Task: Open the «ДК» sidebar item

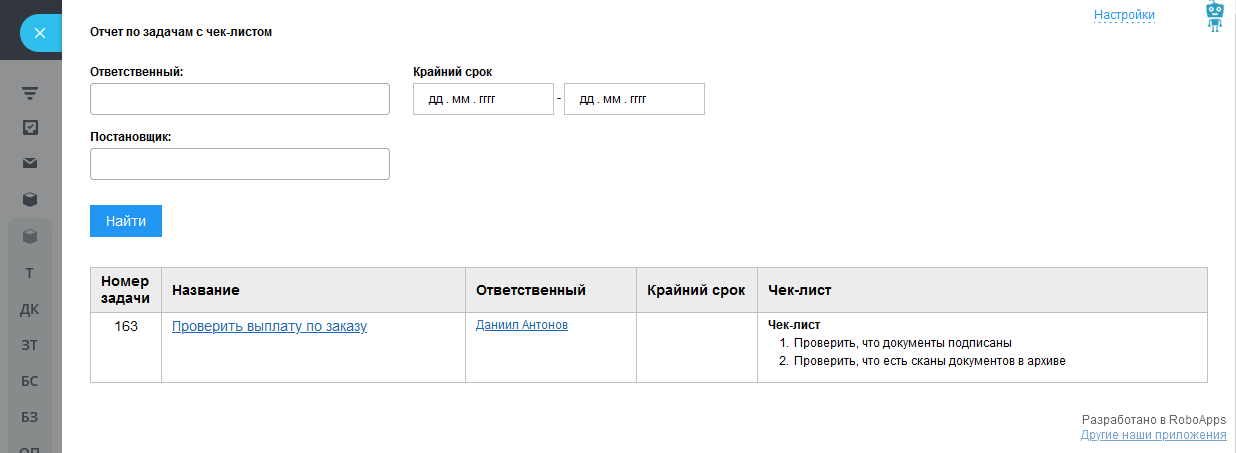Action: (x=30, y=309)
